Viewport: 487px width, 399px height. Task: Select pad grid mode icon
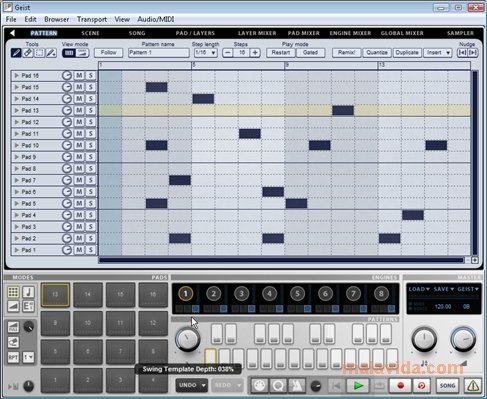pyautogui.click(x=13, y=292)
